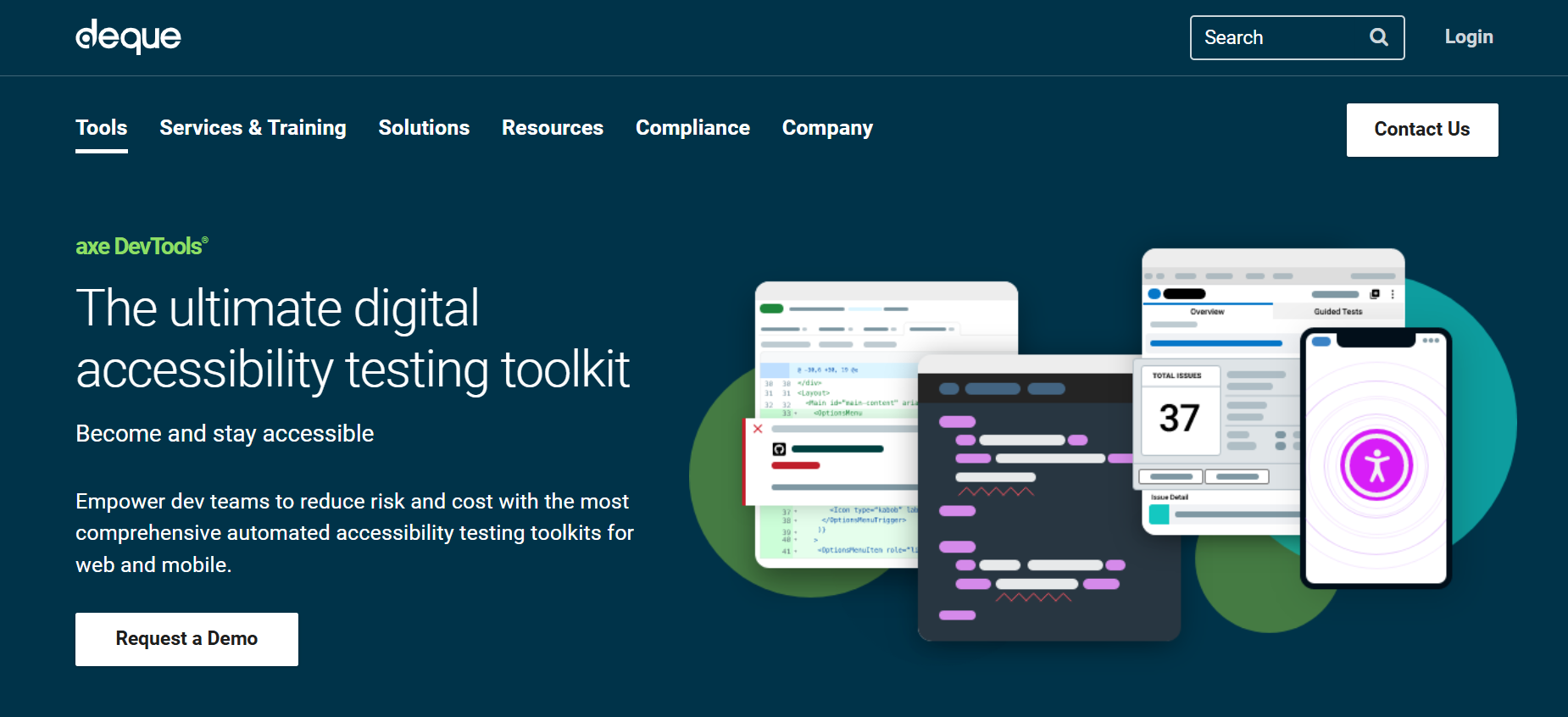Click the GitHub icon in the illustration
This screenshot has width=1568, height=717.
coord(779,449)
